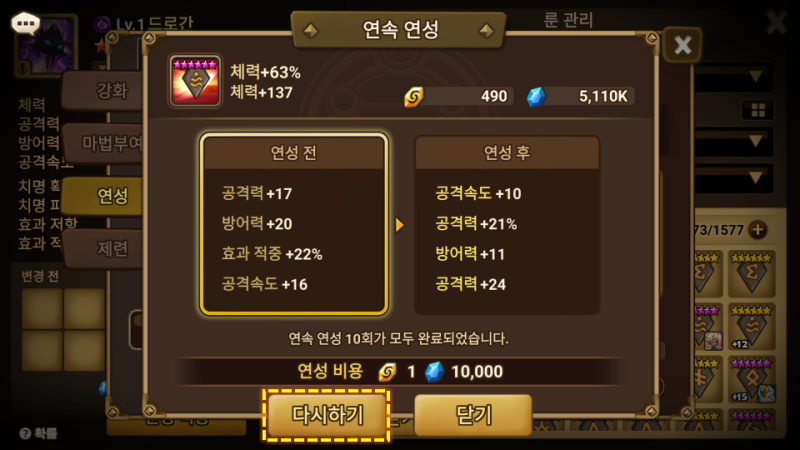Expand the top rune filter dropdown arrow
The width and height of the screenshot is (800, 450).
click(x=756, y=77)
